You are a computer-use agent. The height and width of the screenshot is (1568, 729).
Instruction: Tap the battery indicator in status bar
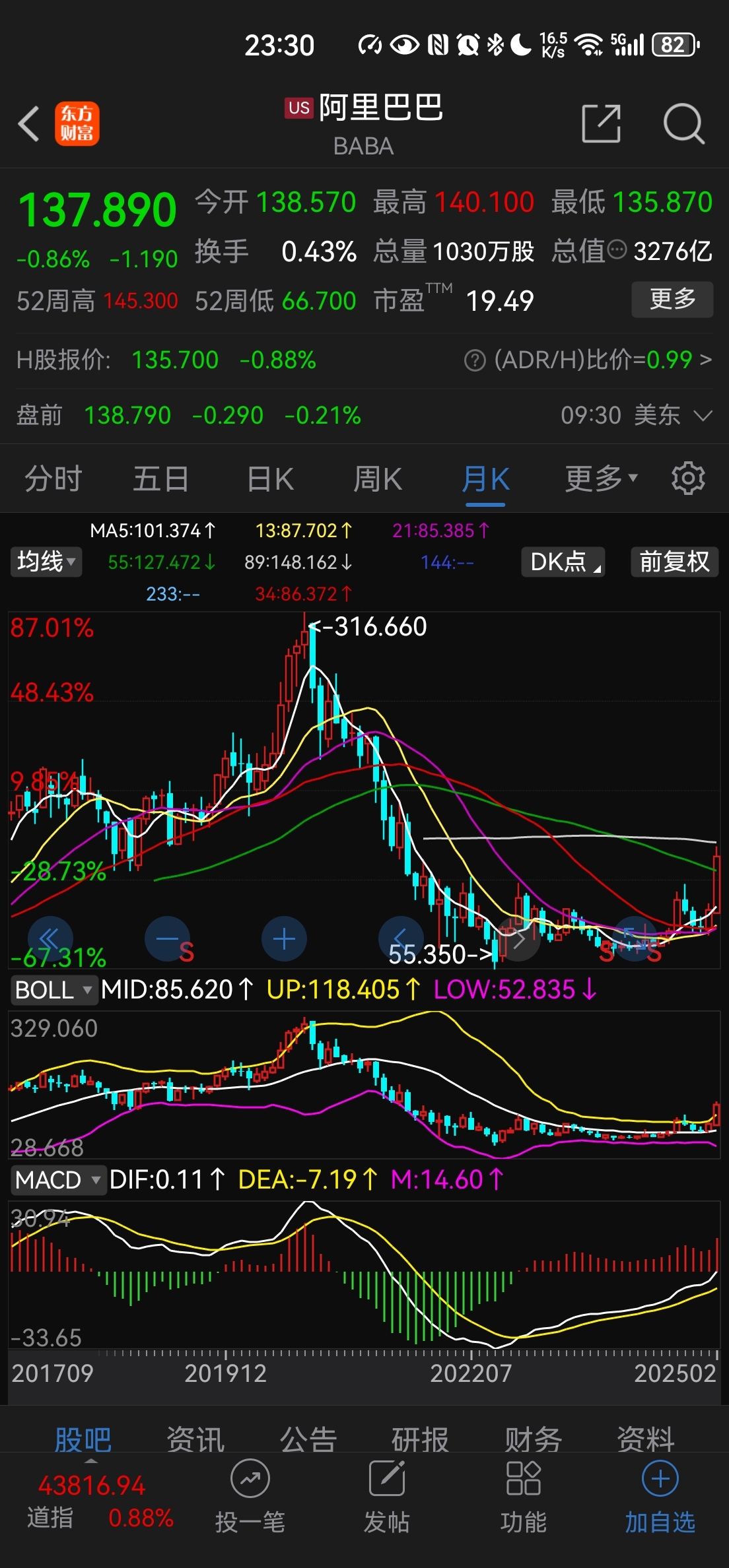(x=676, y=45)
